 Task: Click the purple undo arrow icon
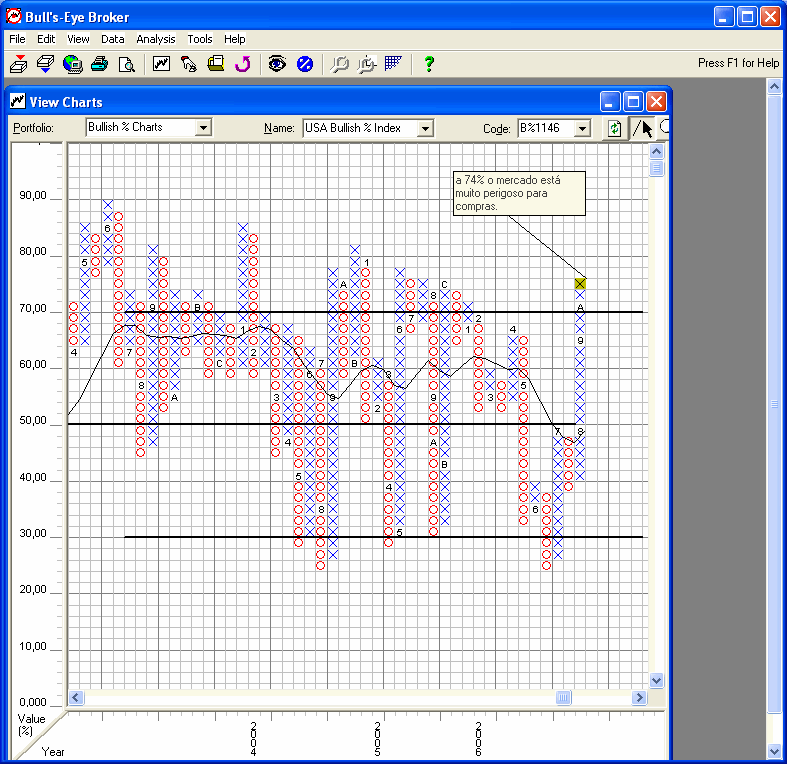click(x=243, y=64)
